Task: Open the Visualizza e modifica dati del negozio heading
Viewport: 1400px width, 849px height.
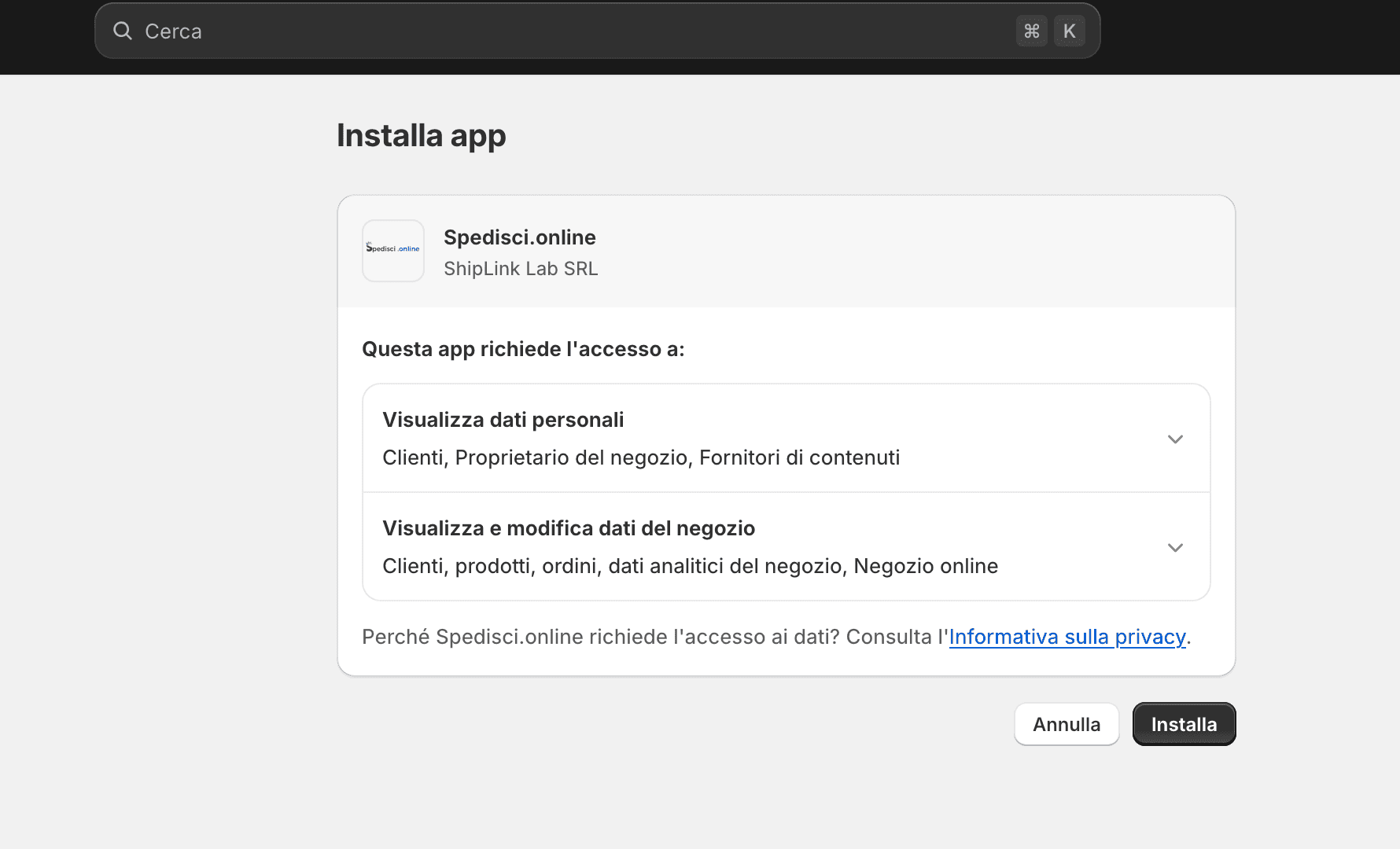Action: (x=568, y=528)
